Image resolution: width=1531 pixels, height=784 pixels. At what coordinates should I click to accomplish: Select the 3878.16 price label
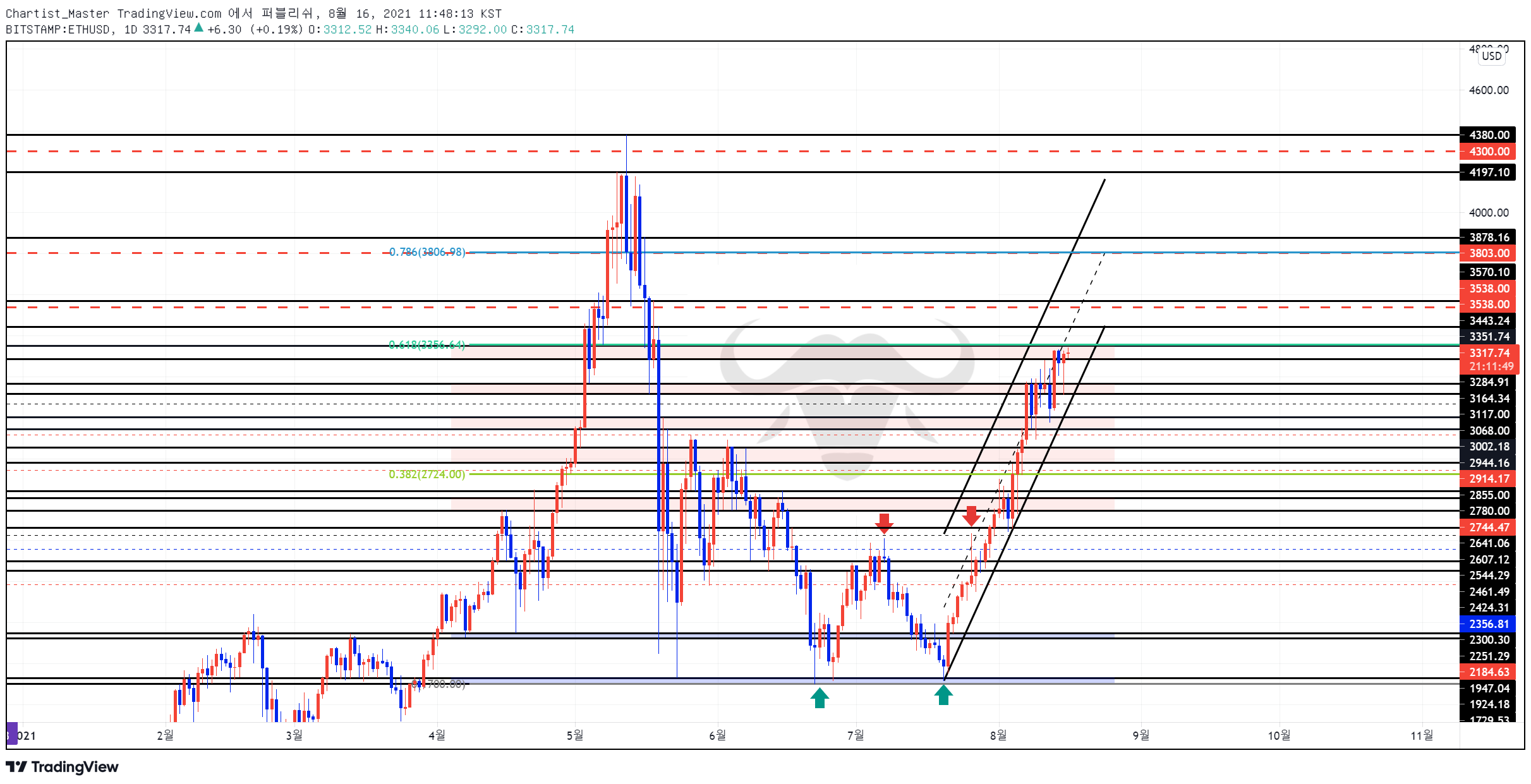(1487, 237)
